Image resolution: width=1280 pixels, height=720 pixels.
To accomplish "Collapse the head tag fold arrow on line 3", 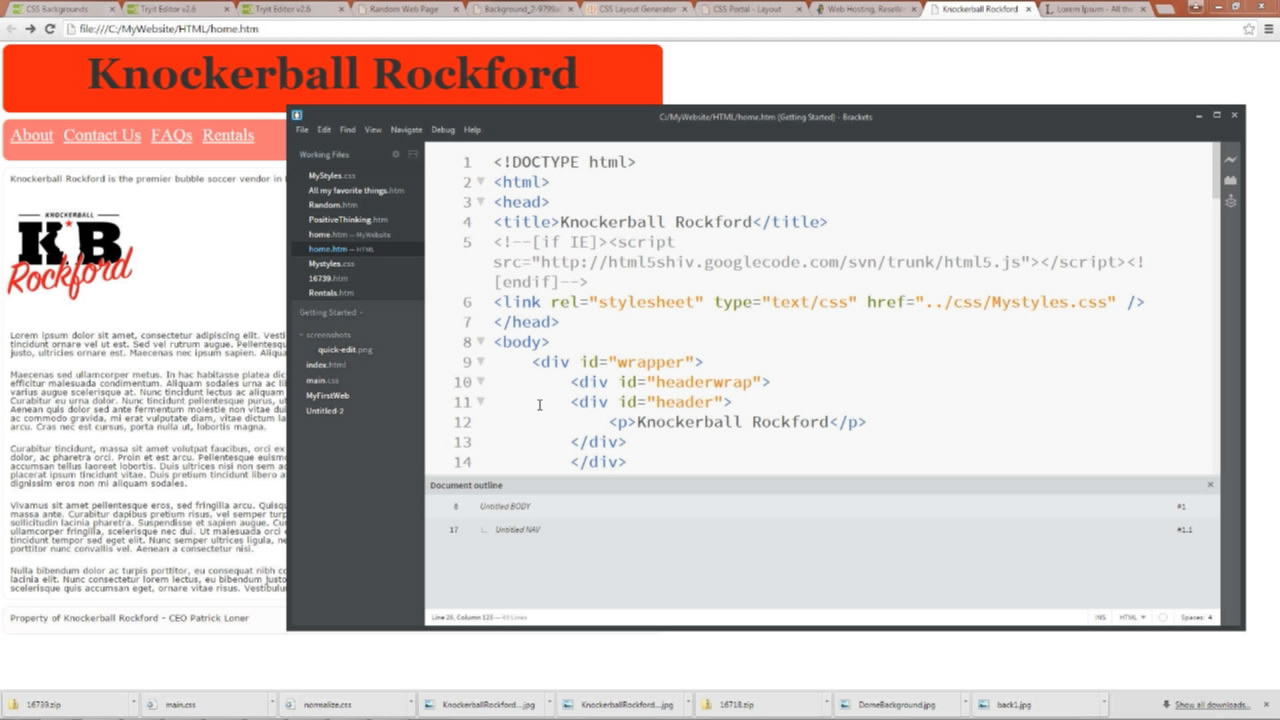I will 480,201.
